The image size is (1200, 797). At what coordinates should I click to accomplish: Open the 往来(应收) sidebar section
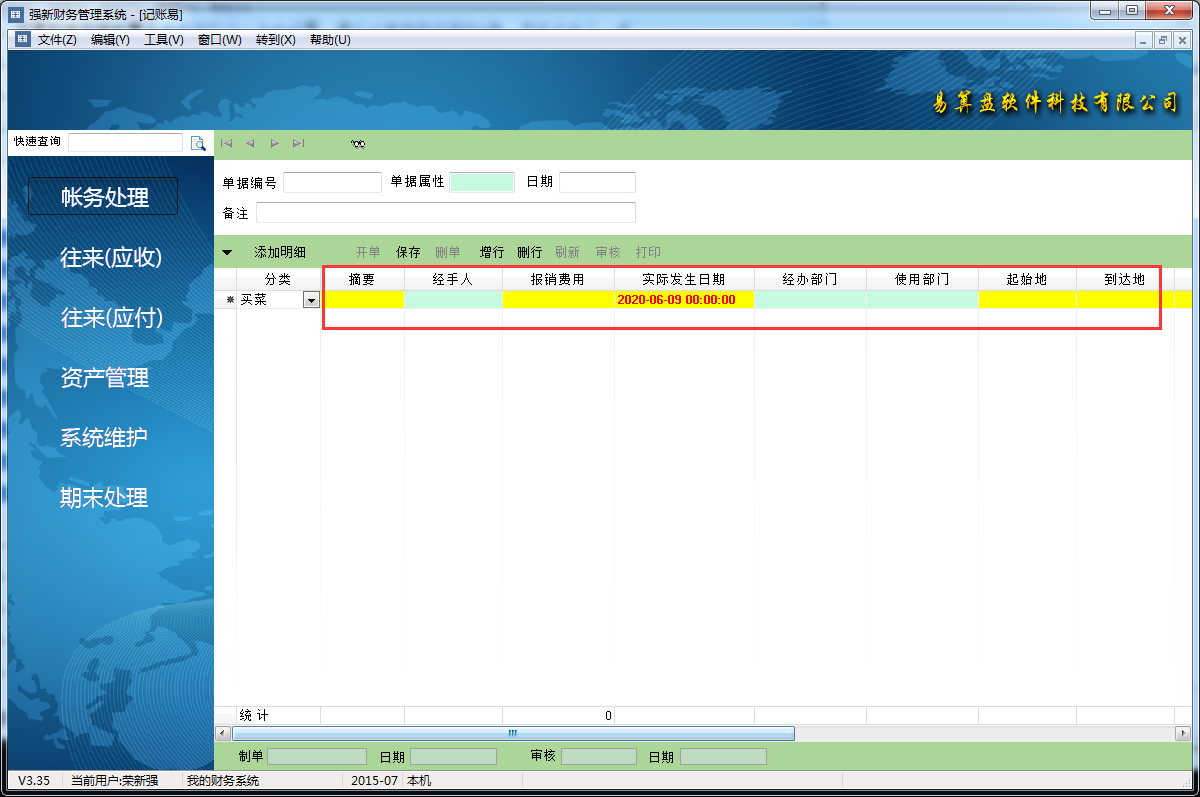tap(110, 257)
